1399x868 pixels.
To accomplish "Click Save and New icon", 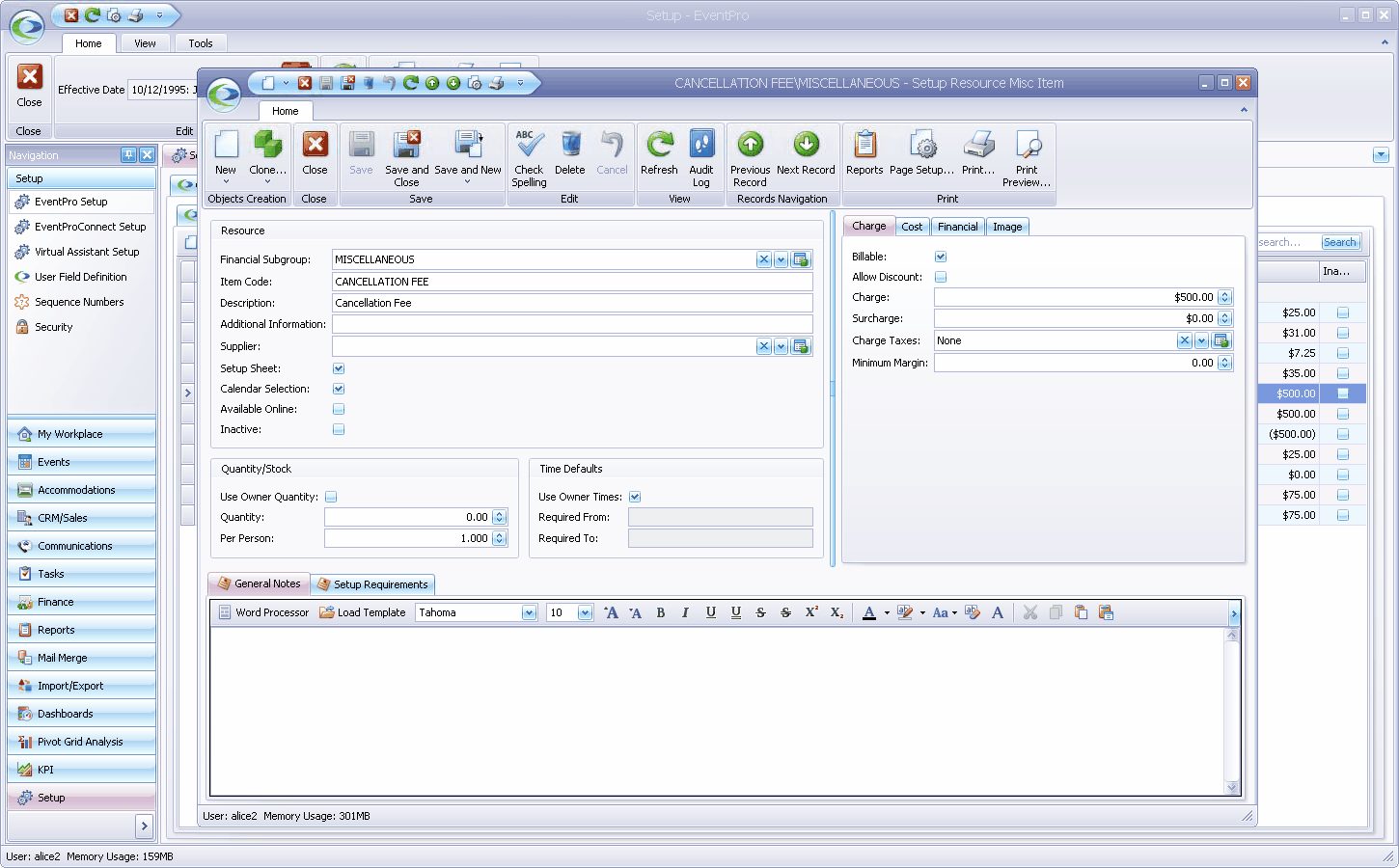I will [468, 145].
